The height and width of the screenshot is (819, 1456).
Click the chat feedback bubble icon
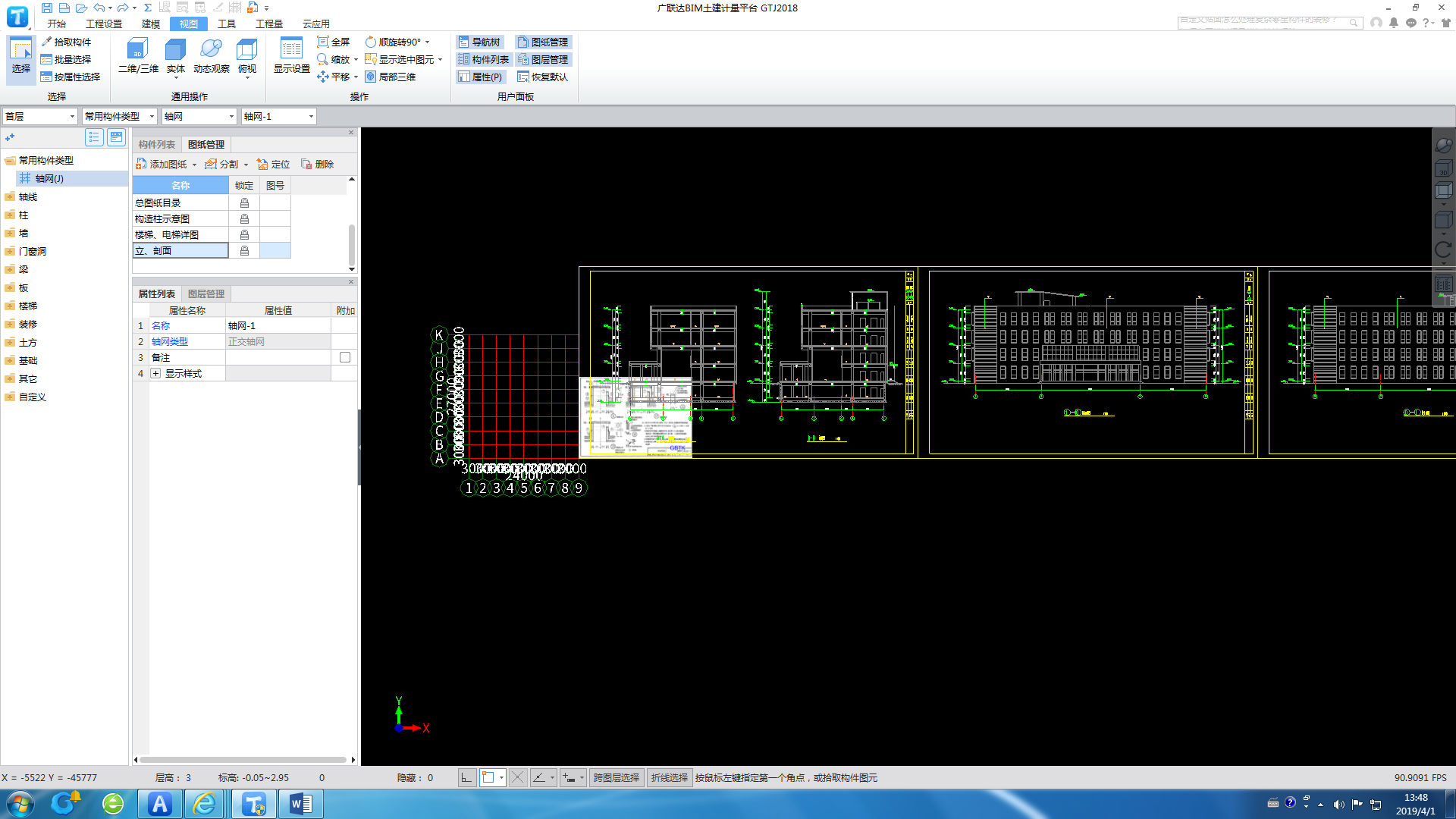pyautogui.click(x=1411, y=23)
